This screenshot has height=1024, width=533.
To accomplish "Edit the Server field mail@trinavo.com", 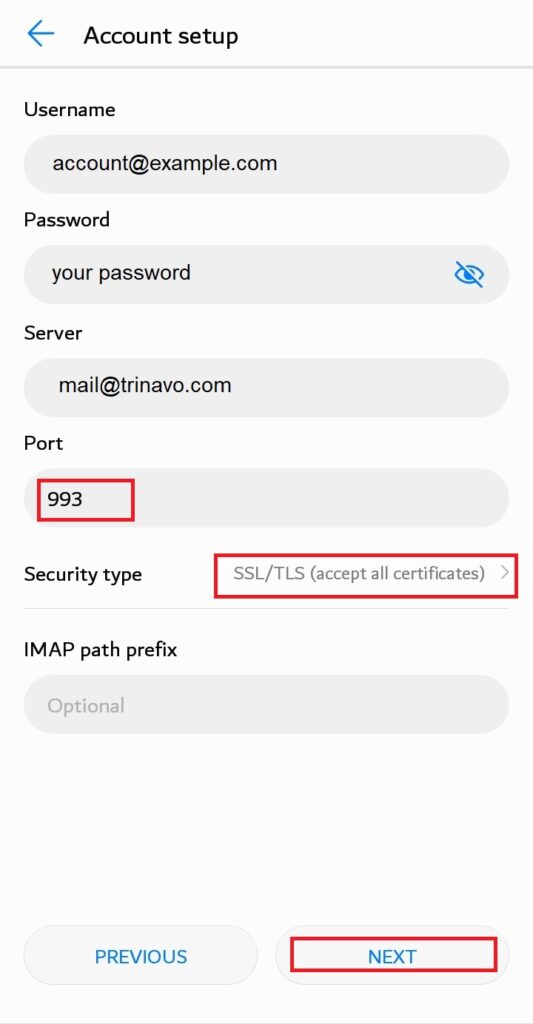I will click(266, 387).
